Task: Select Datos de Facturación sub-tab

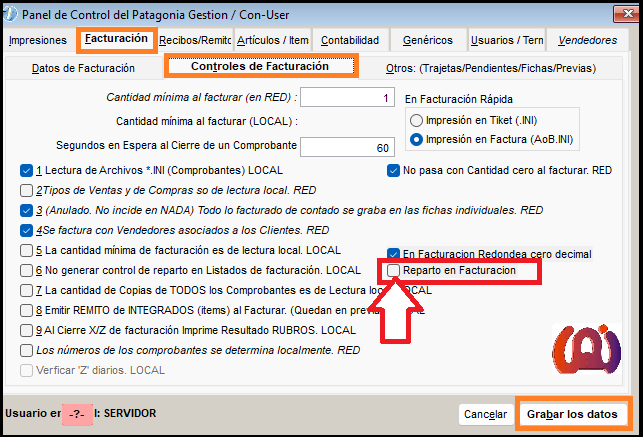Action: pos(83,68)
